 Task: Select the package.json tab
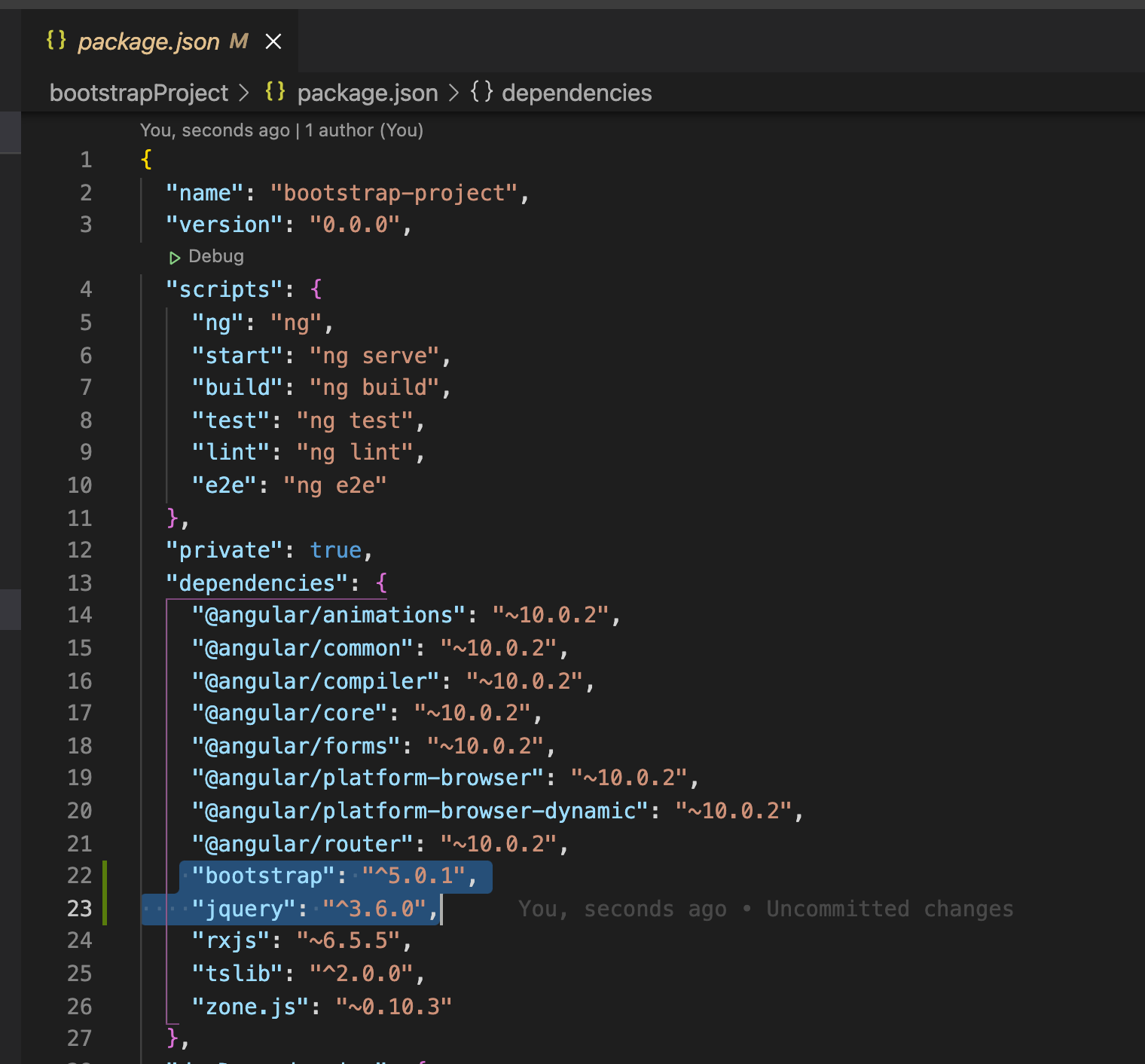tap(148, 41)
